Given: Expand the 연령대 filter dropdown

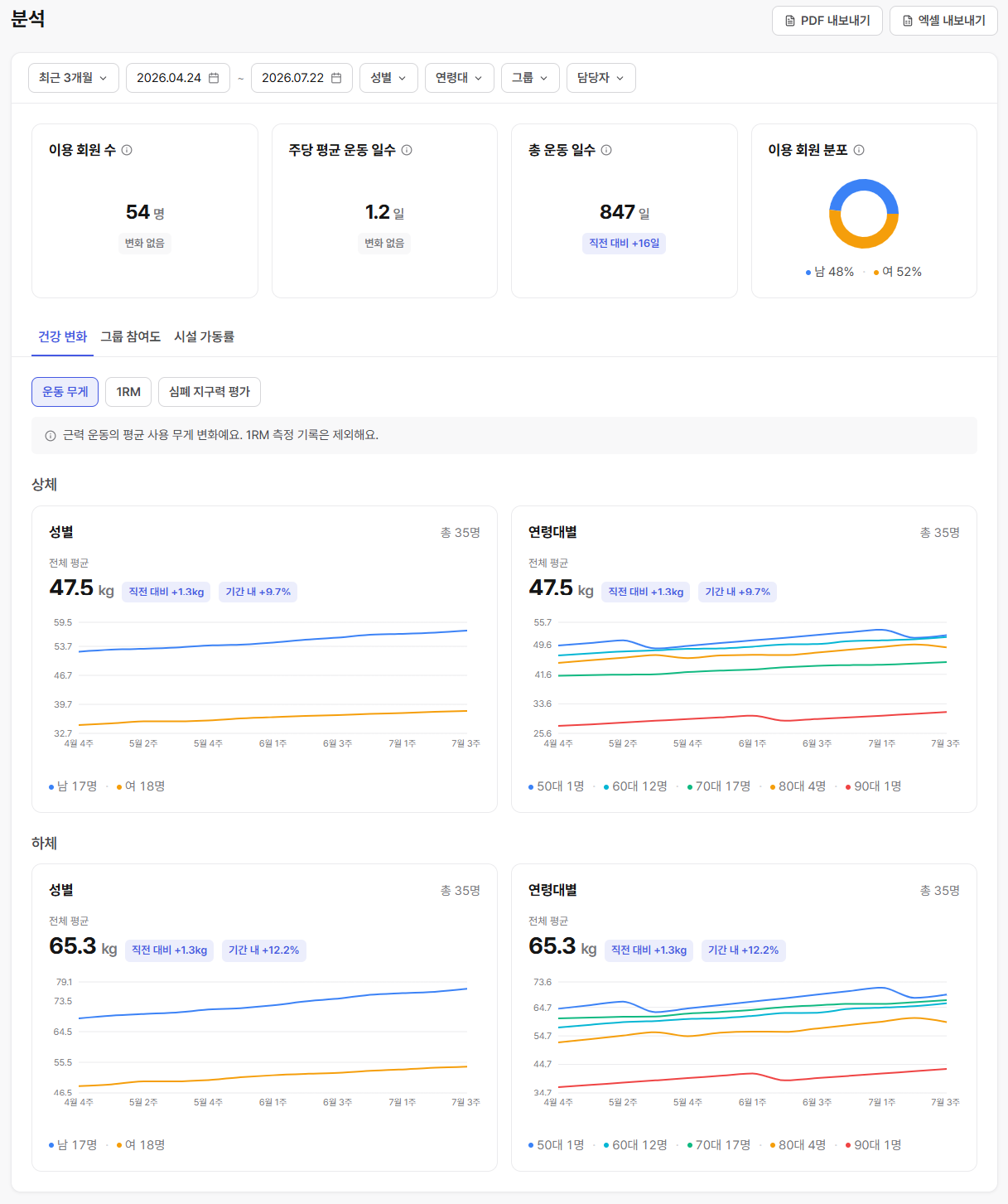Looking at the screenshot, I should coord(460,78).
